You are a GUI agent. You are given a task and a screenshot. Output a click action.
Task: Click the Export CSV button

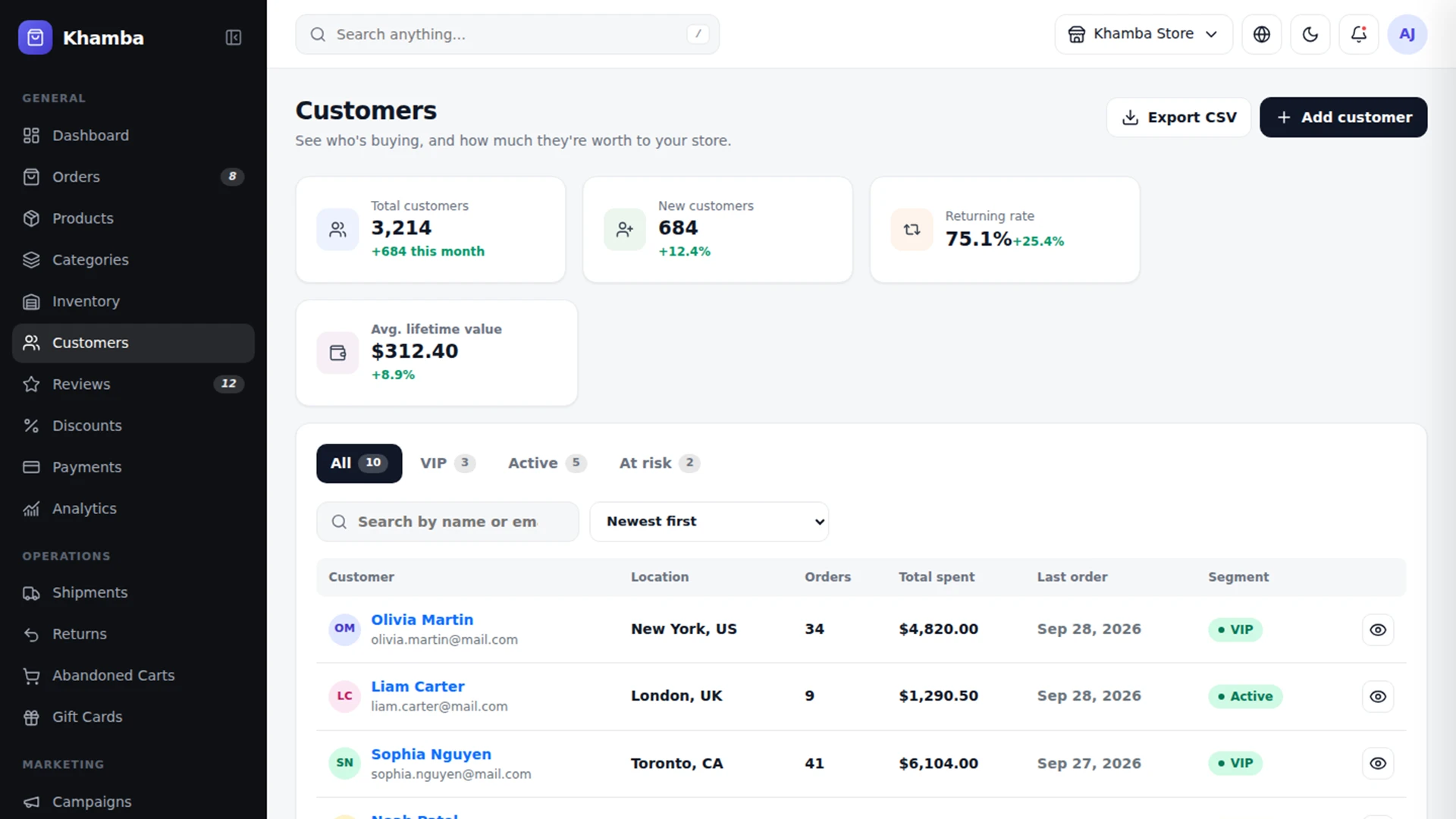(x=1178, y=118)
